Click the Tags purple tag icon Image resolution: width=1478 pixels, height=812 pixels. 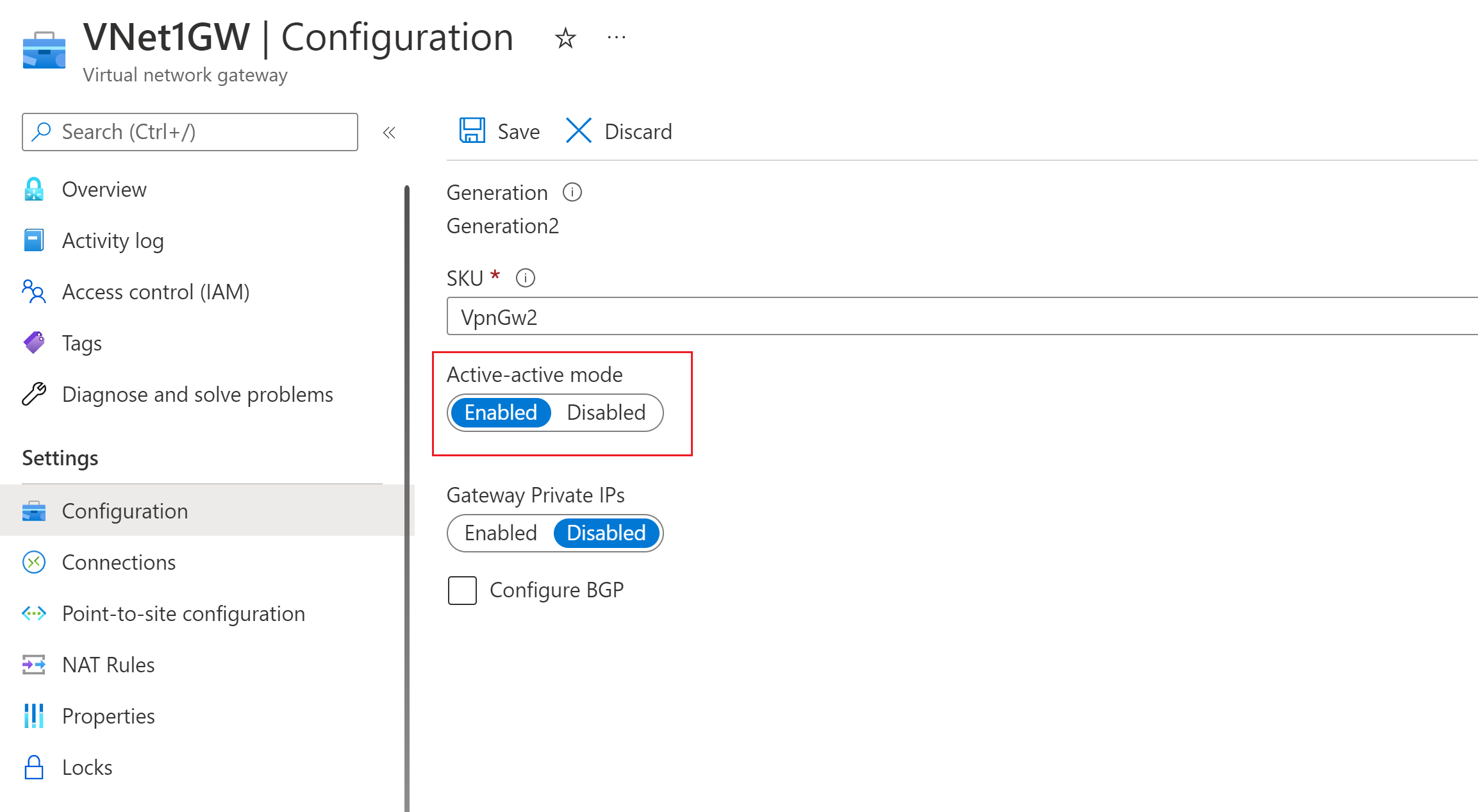click(x=34, y=343)
